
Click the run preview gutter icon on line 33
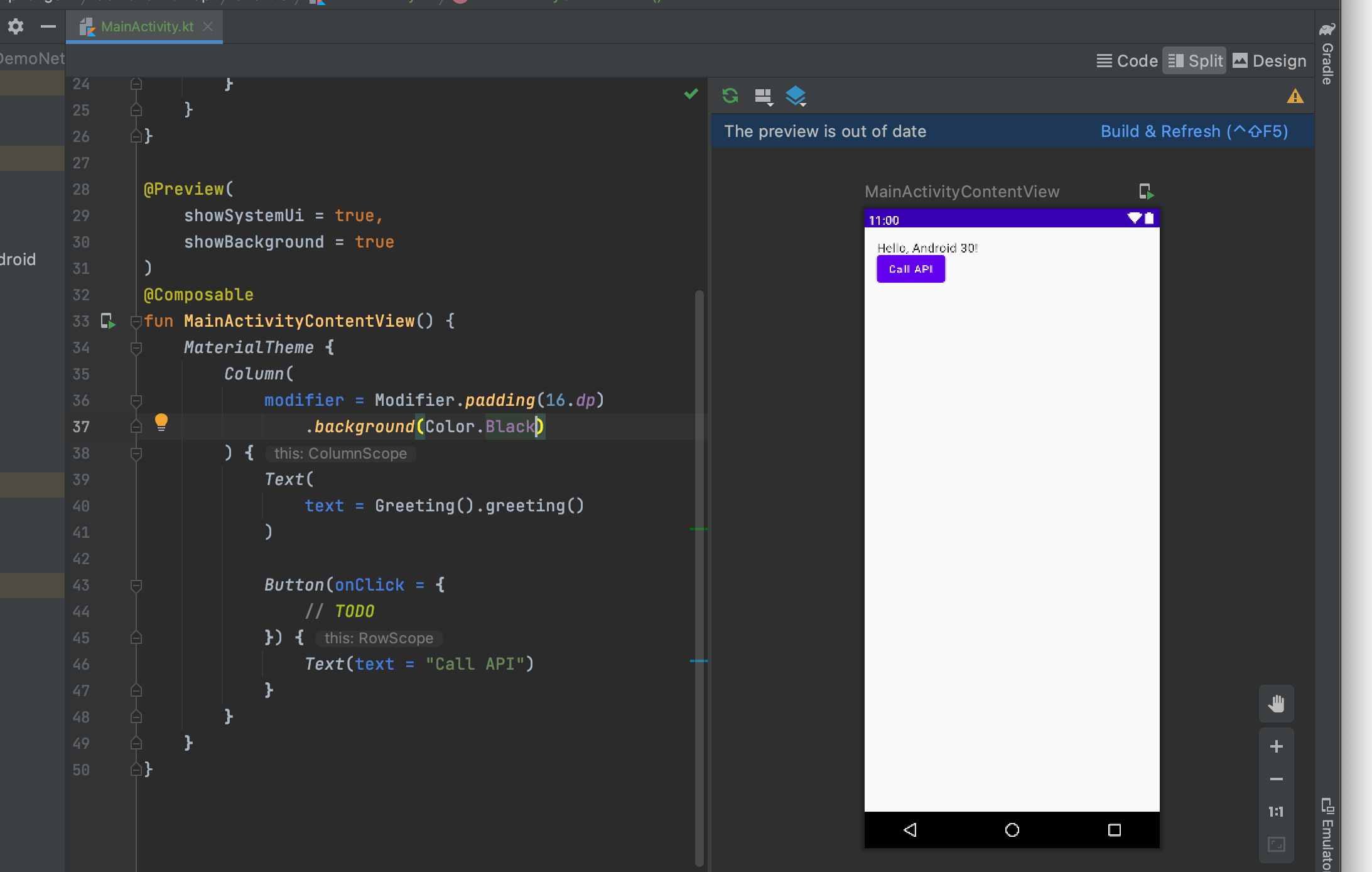point(108,321)
